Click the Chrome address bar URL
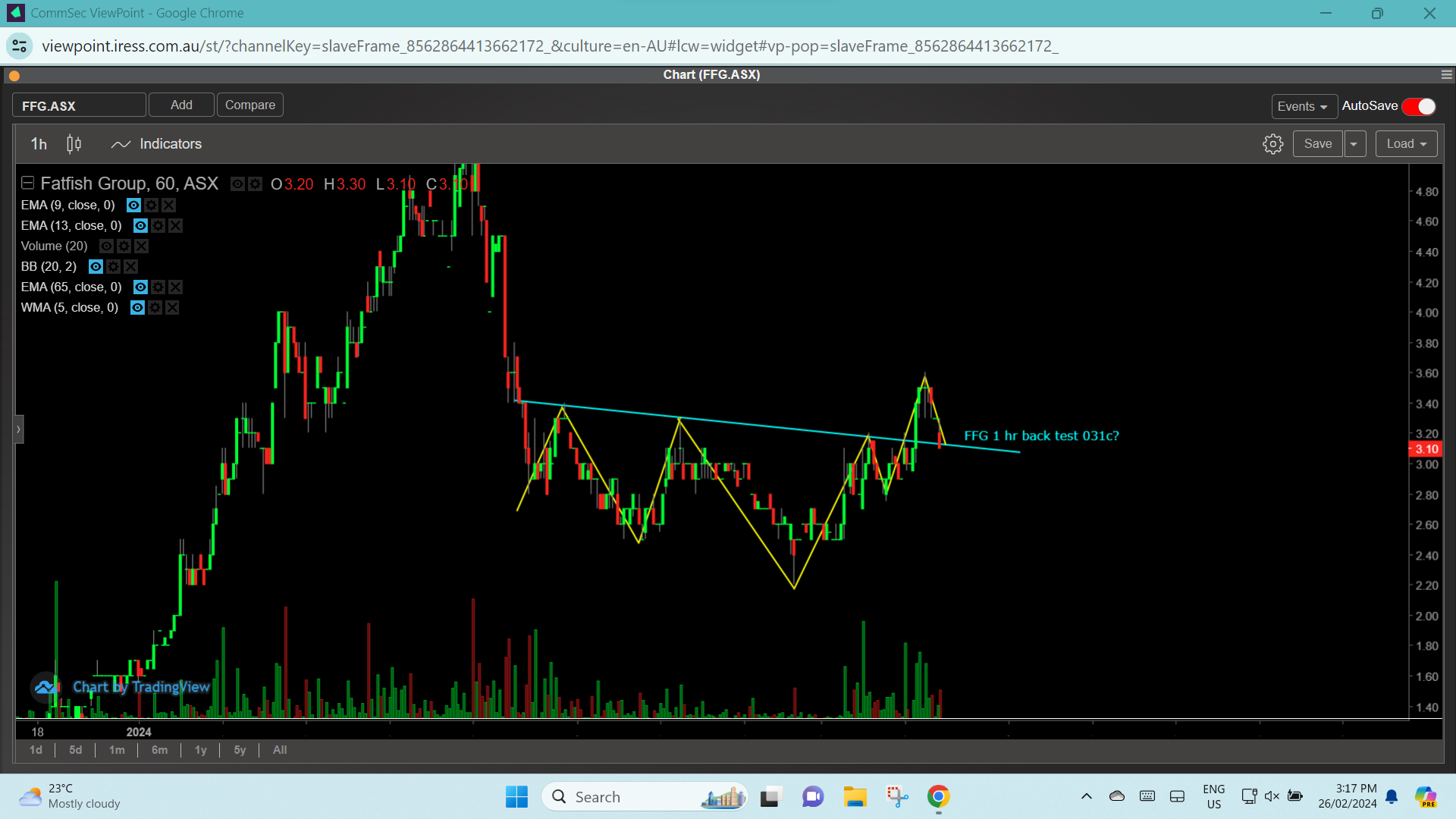 550,46
